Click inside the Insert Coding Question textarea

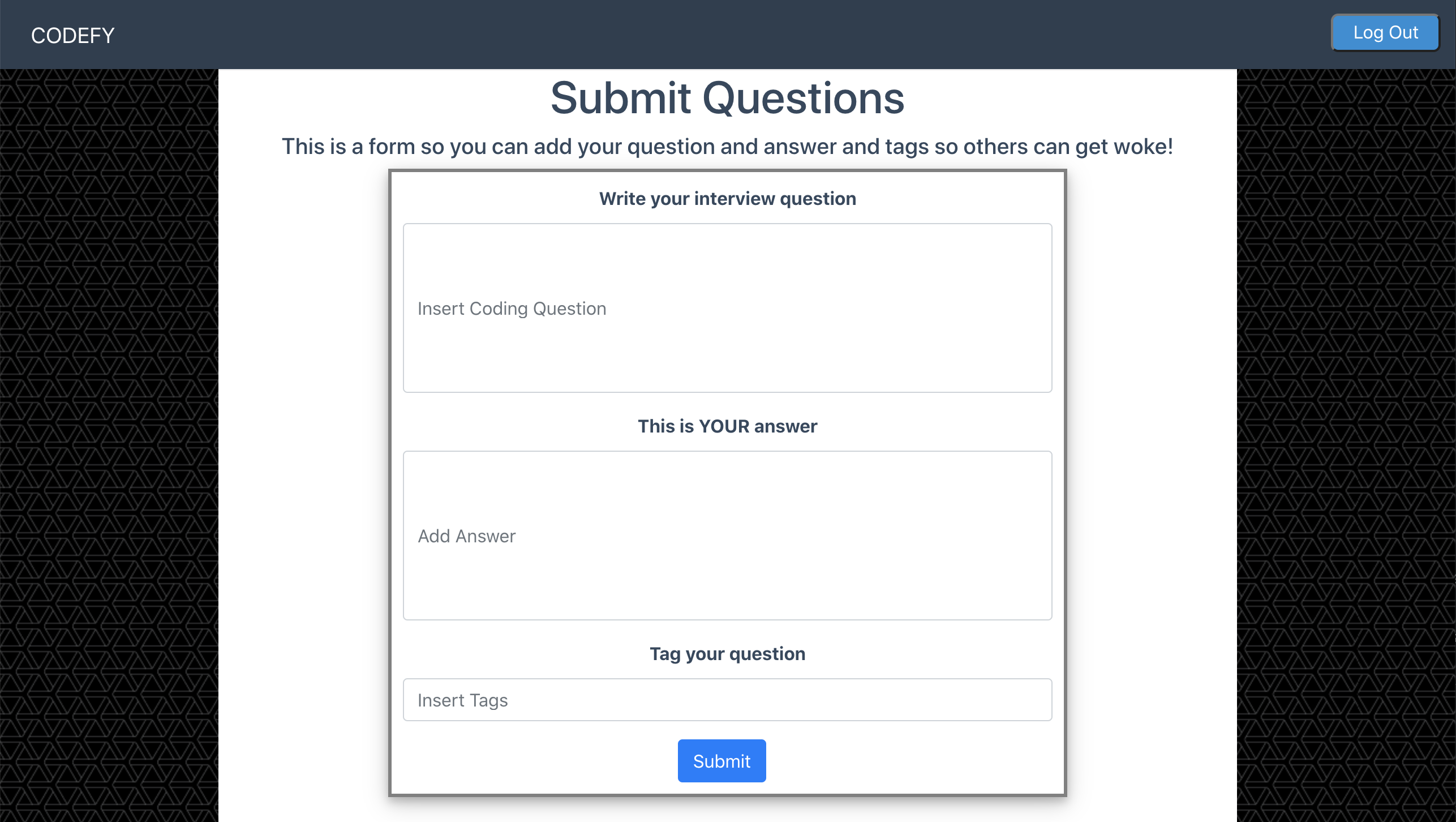727,309
